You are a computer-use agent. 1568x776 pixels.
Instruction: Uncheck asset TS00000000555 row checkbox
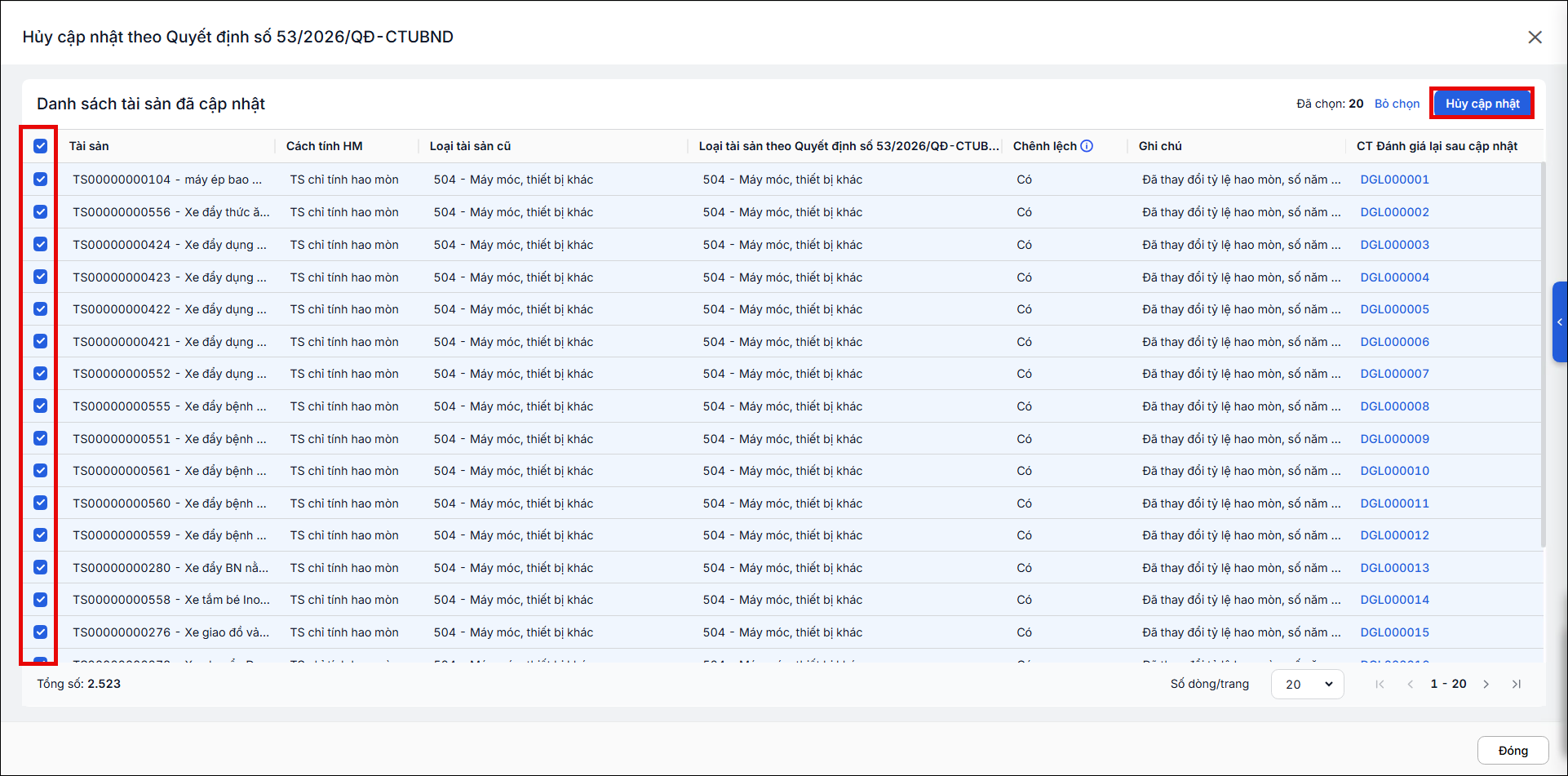[40, 406]
